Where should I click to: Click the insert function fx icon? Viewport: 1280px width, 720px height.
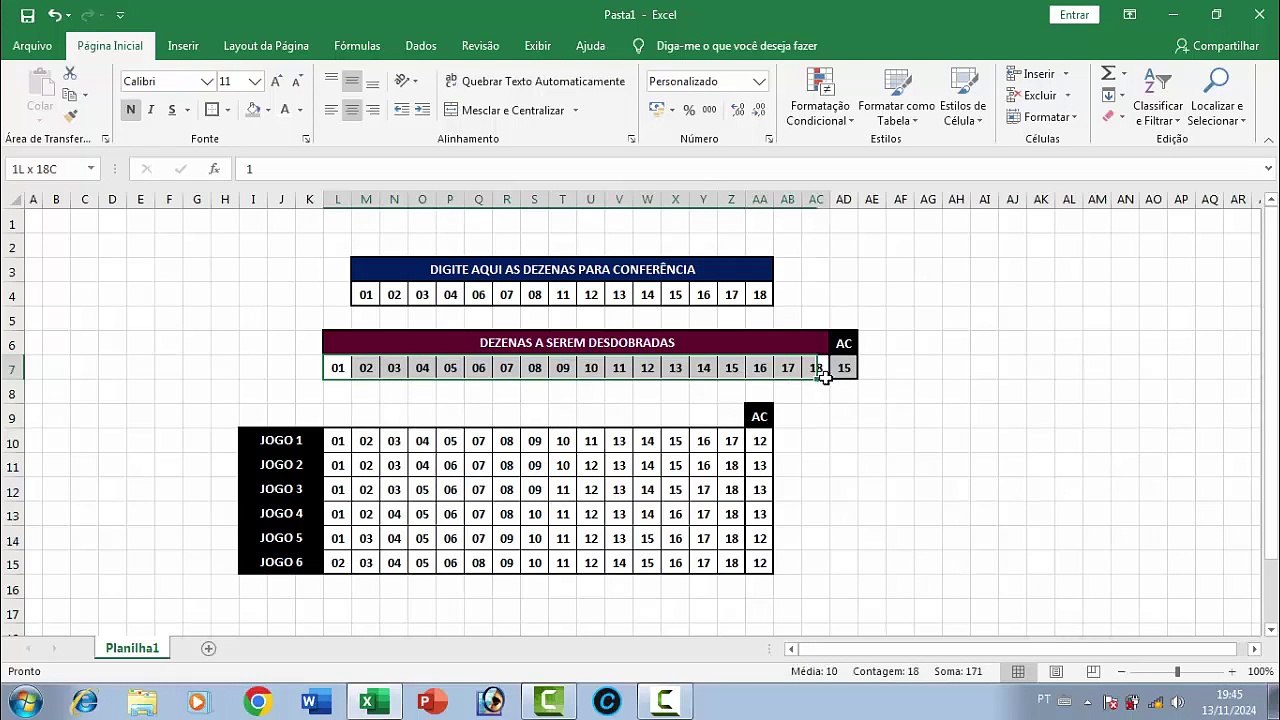coord(214,169)
